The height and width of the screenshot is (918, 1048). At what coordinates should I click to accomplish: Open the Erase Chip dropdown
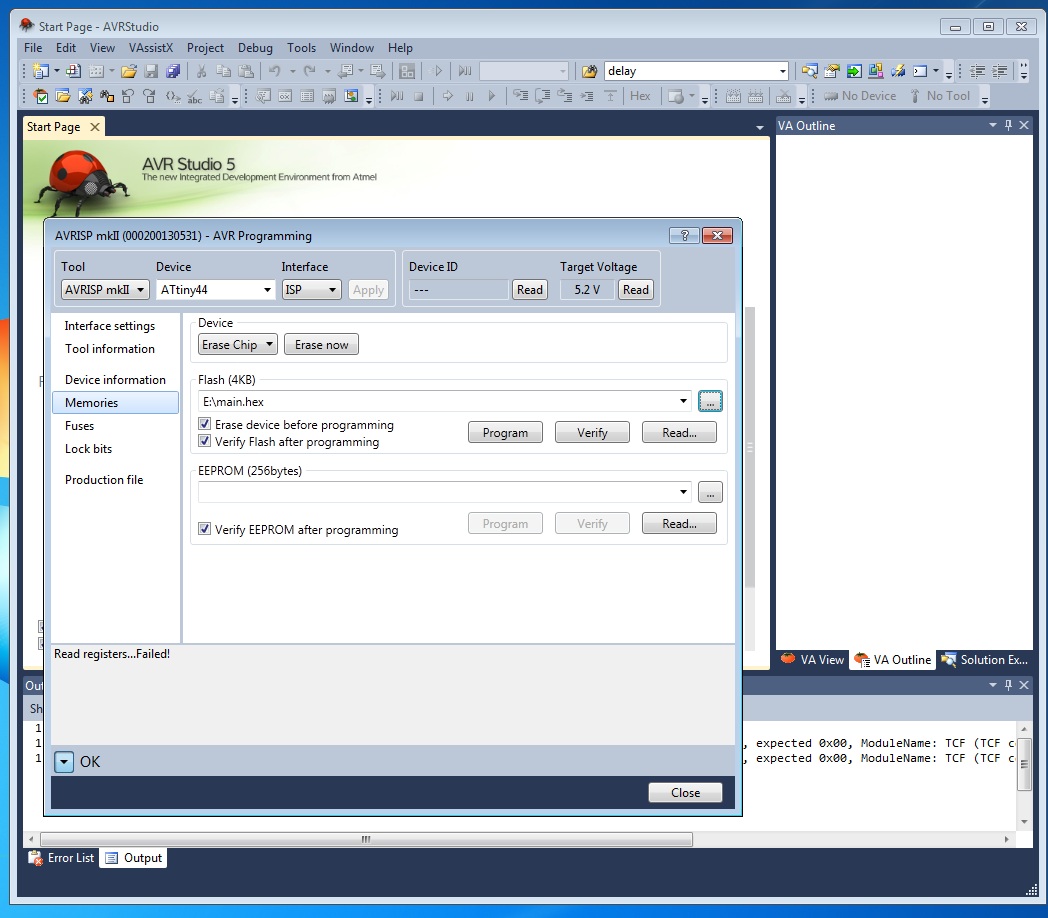[x=238, y=344]
